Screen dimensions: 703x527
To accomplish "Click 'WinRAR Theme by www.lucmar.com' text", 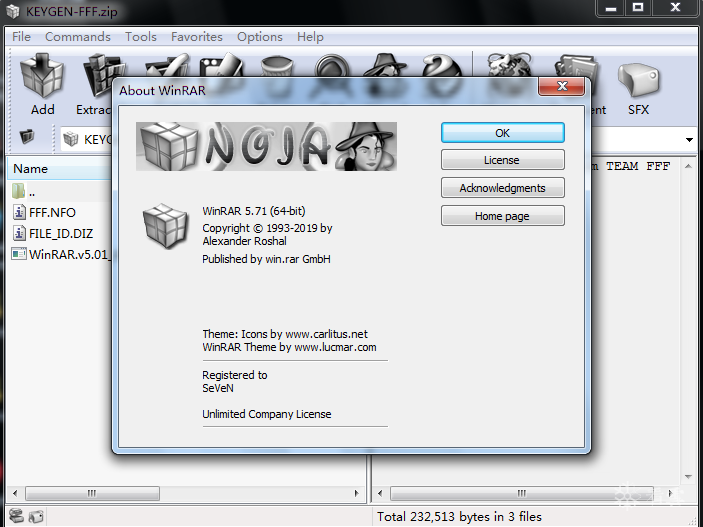I will click(289, 347).
